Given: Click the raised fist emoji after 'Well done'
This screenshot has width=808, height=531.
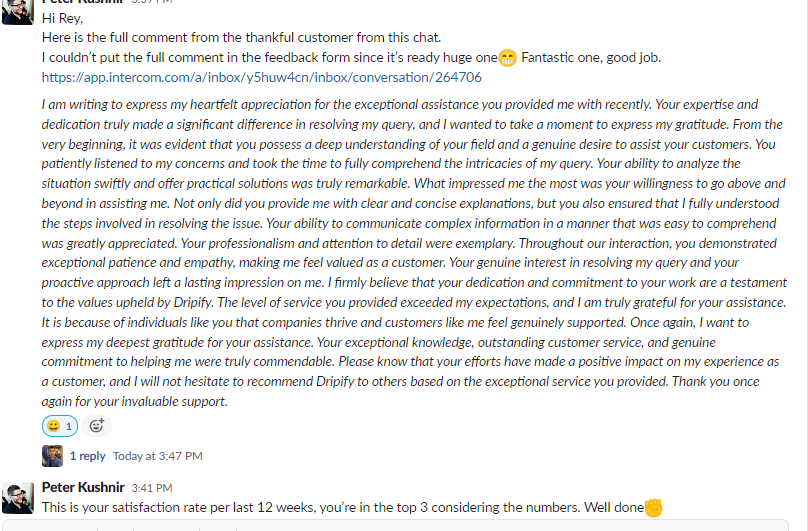Looking at the screenshot, I should coord(654,507).
